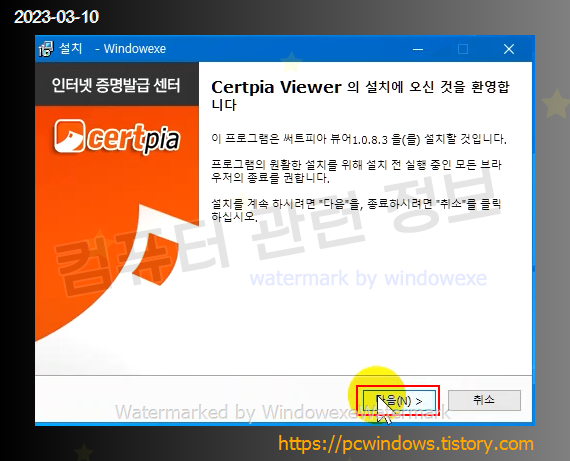Open the pcwindows.tistory.com URL text
Screen dimensions: 570x461
[x=406, y=444]
